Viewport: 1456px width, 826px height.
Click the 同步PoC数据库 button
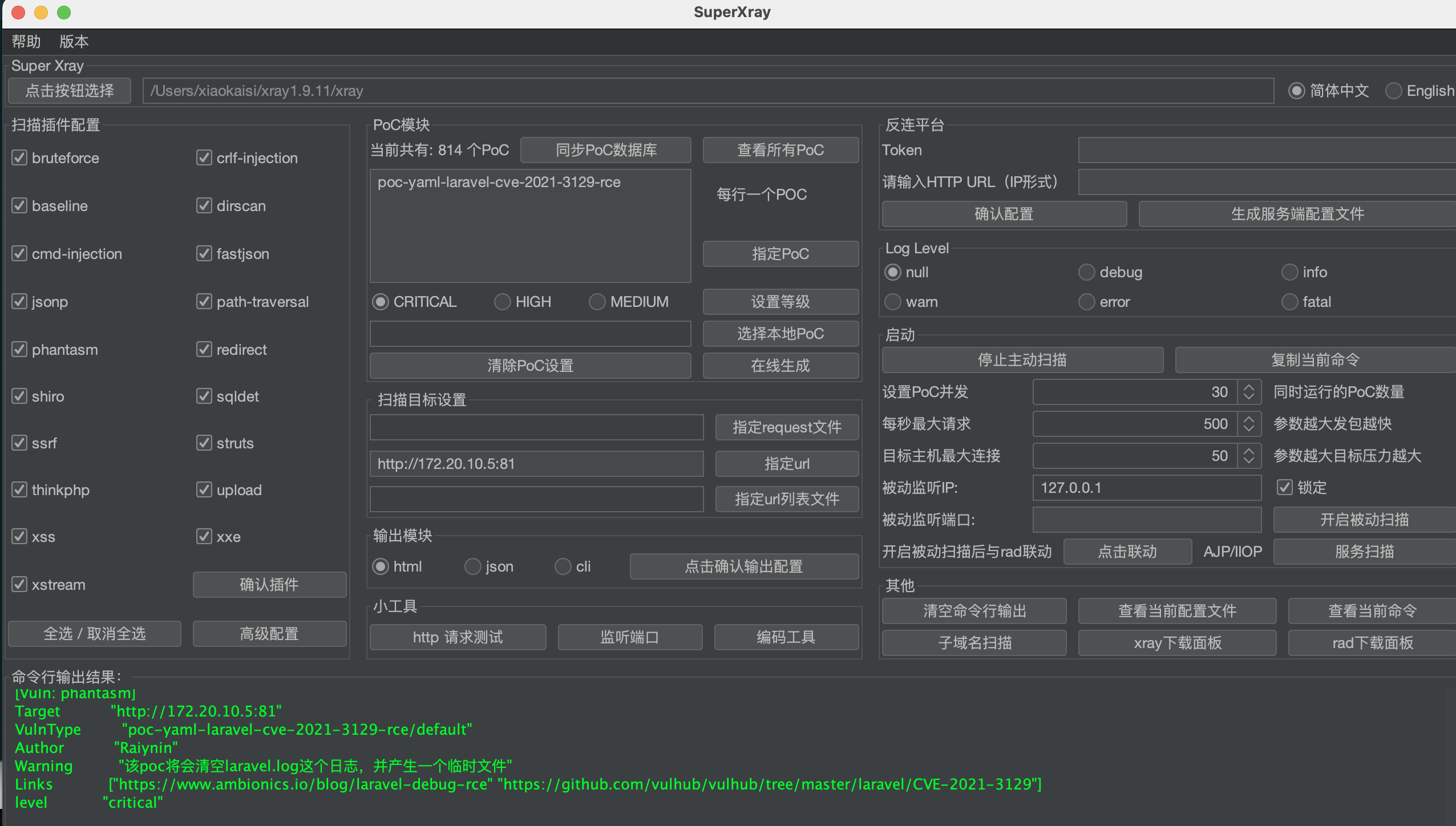(605, 149)
